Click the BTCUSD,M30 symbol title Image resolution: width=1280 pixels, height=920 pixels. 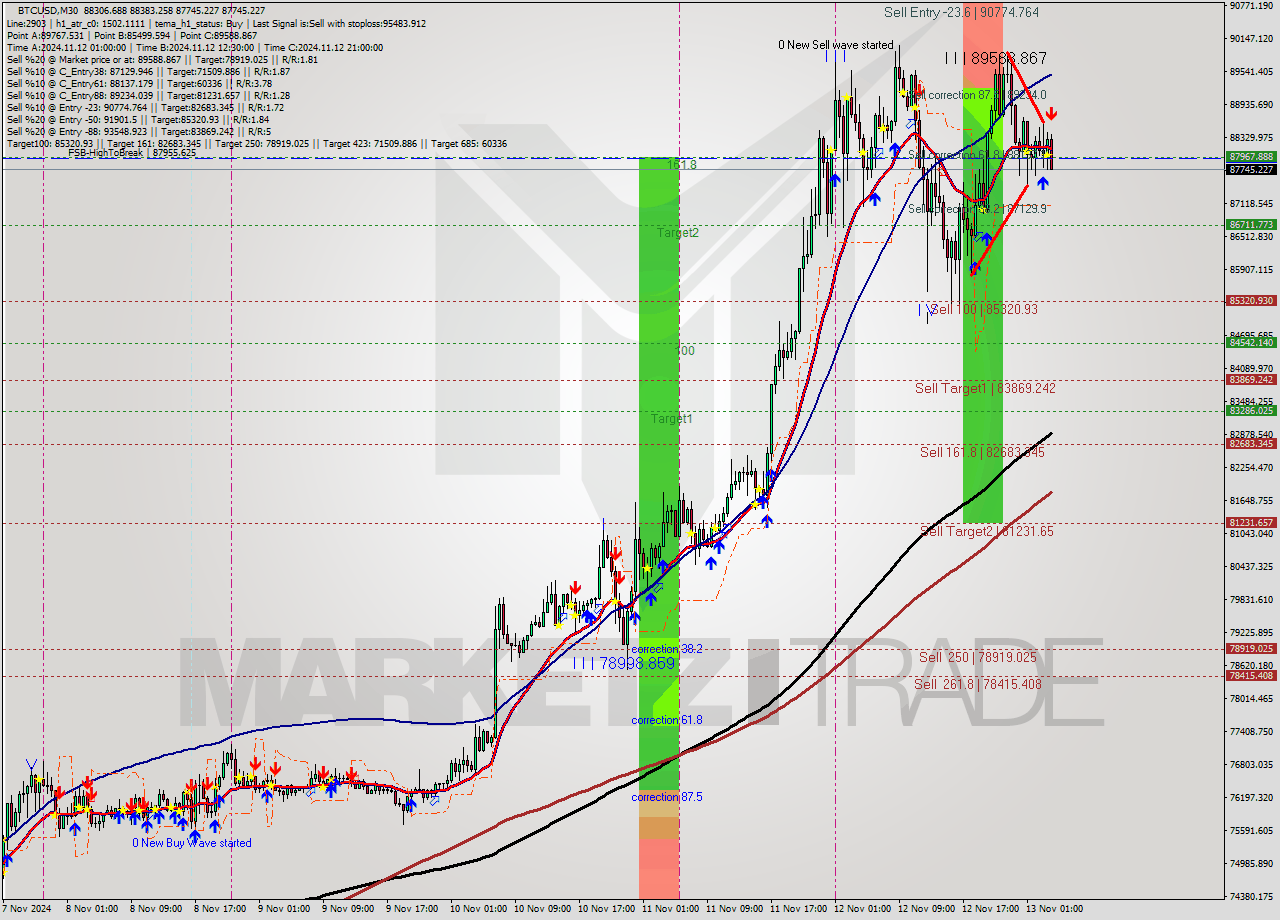(50, 9)
